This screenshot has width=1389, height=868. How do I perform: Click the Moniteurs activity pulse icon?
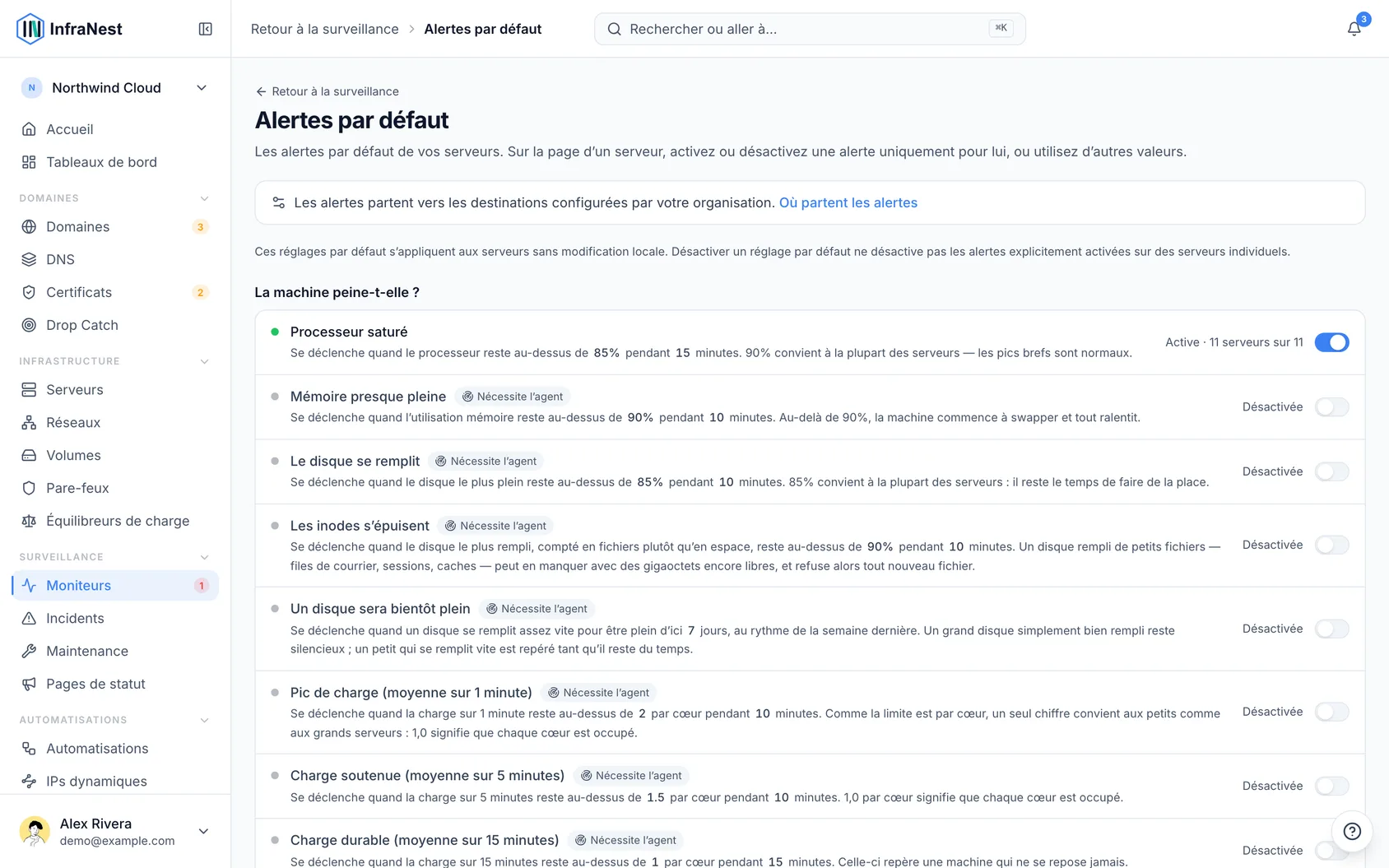coord(29,585)
